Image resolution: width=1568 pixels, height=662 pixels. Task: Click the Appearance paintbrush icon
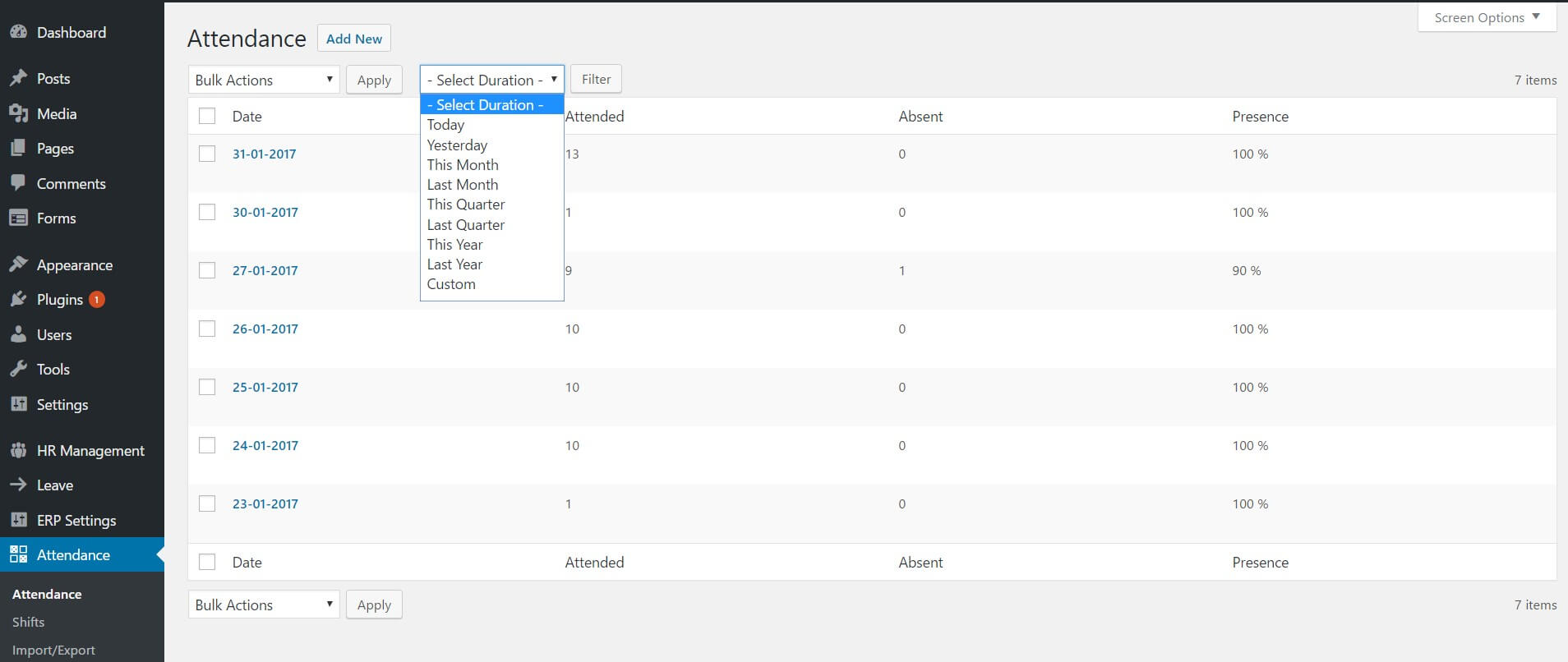[18, 264]
